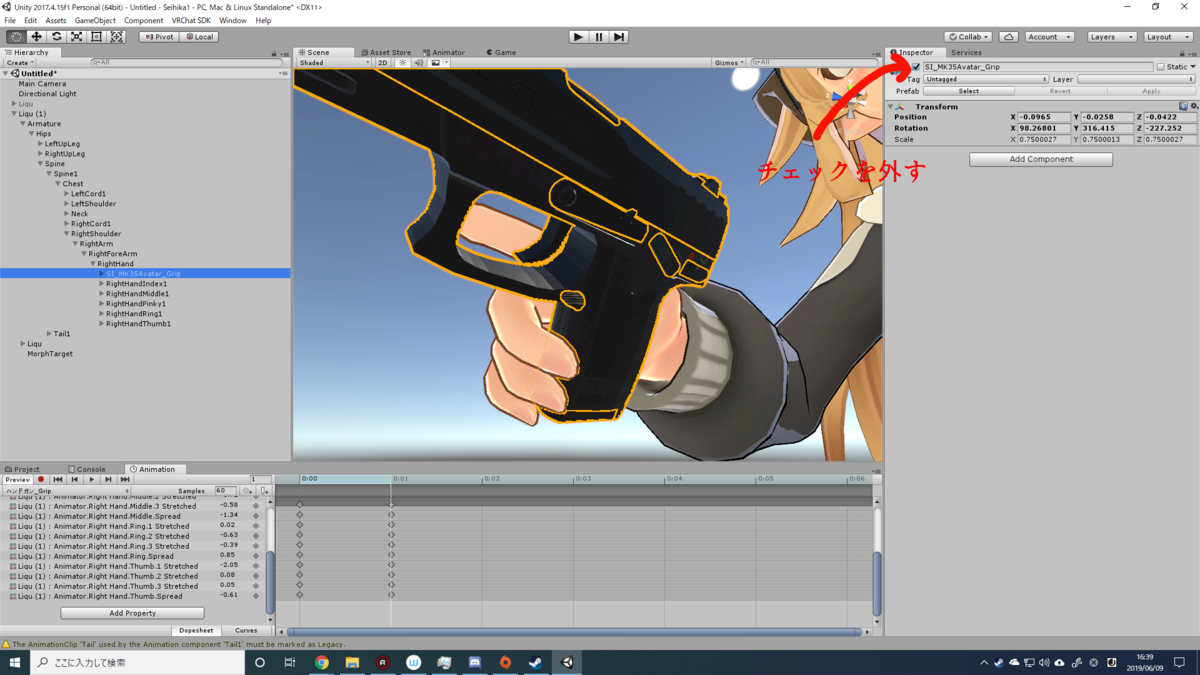Toggle Pivot handle position
The height and width of the screenshot is (675, 1200).
click(x=158, y=37)
